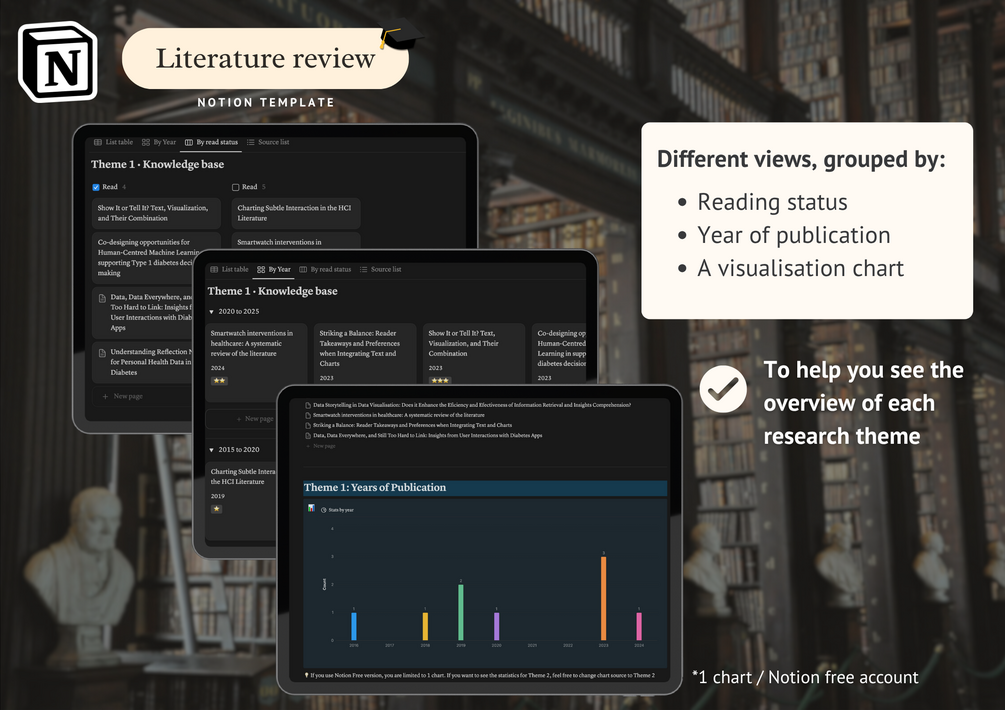Click the pink 2024 bar in the chart
The image size is (1005, 710).
pos(639,626)
